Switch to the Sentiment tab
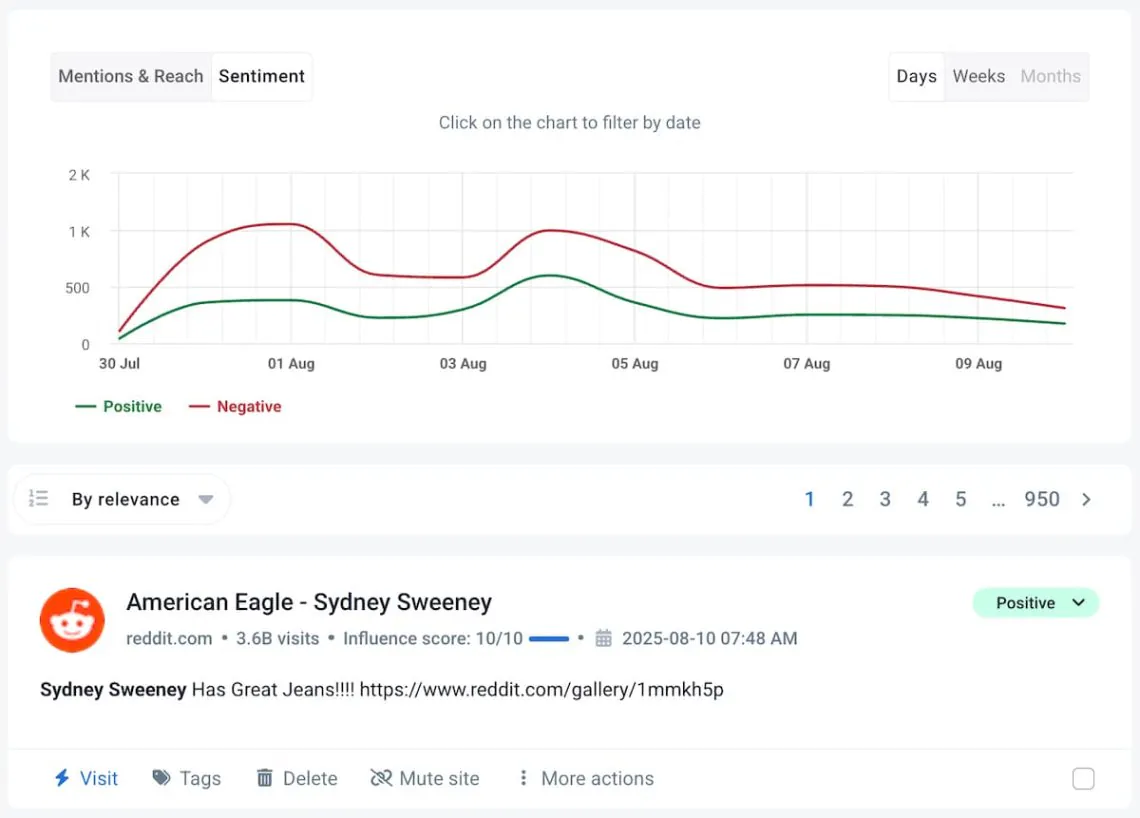This screenshot has height=818, width=1140. (261, 76)
